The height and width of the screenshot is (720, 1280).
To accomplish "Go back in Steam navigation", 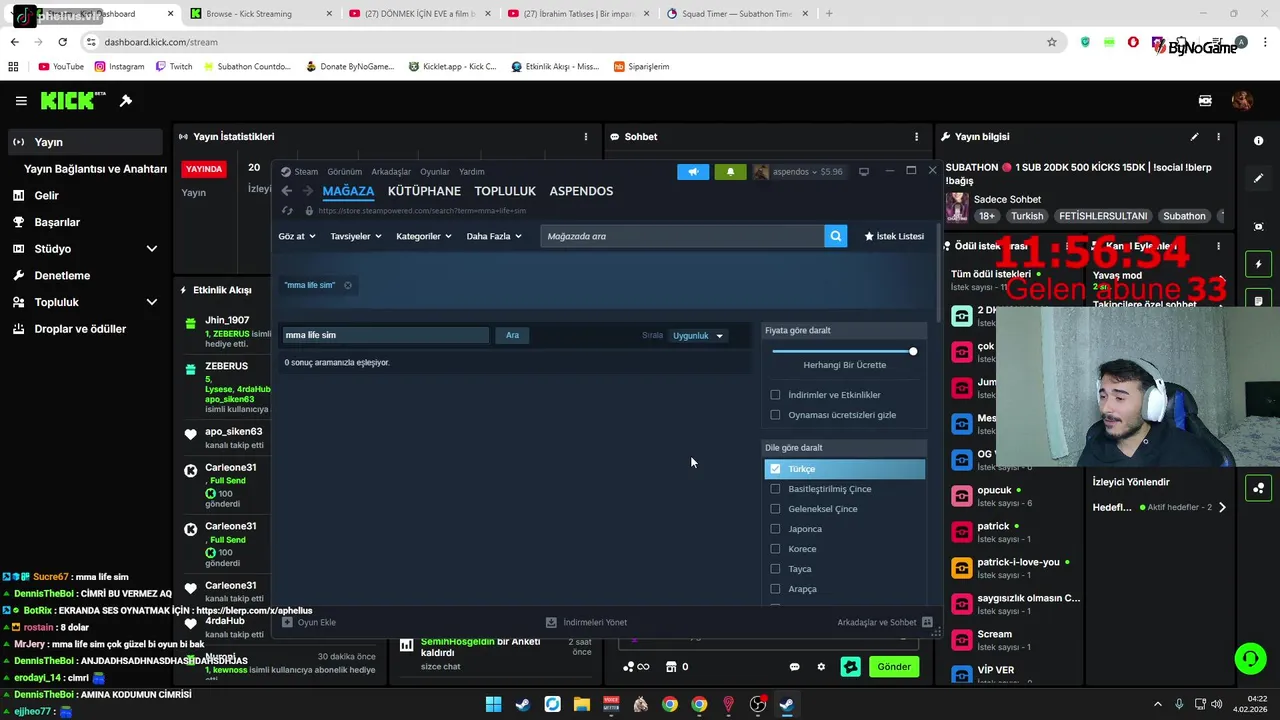I will tap(287, 191).
